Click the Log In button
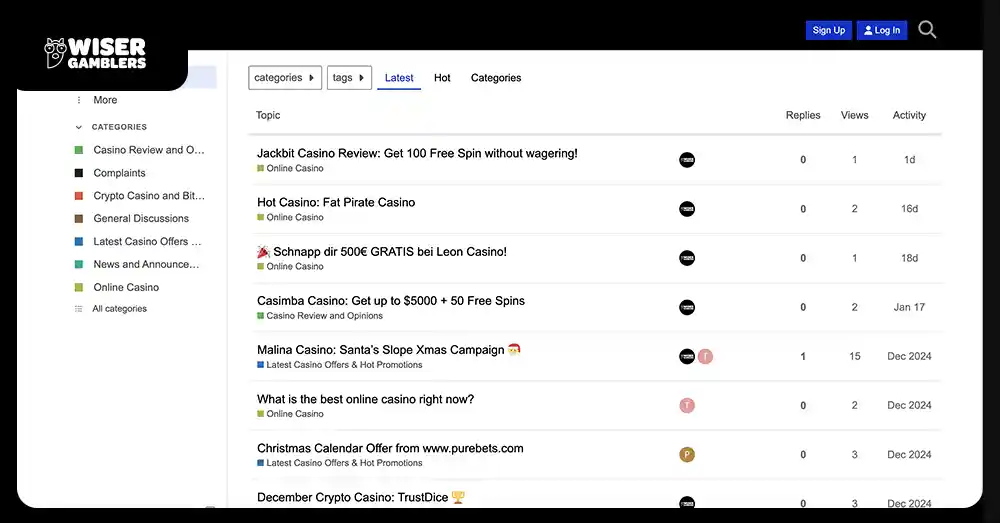Screen dimensions: 1000x523 tap(881, 30)
